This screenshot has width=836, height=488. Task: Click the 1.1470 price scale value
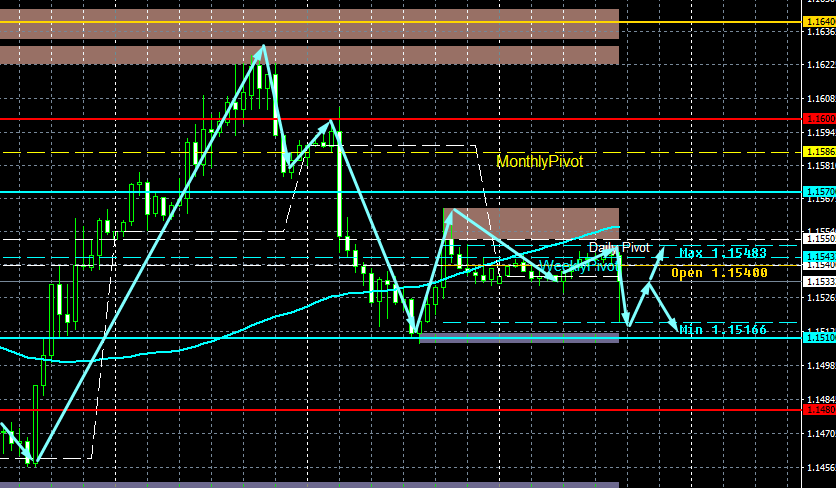821,434
